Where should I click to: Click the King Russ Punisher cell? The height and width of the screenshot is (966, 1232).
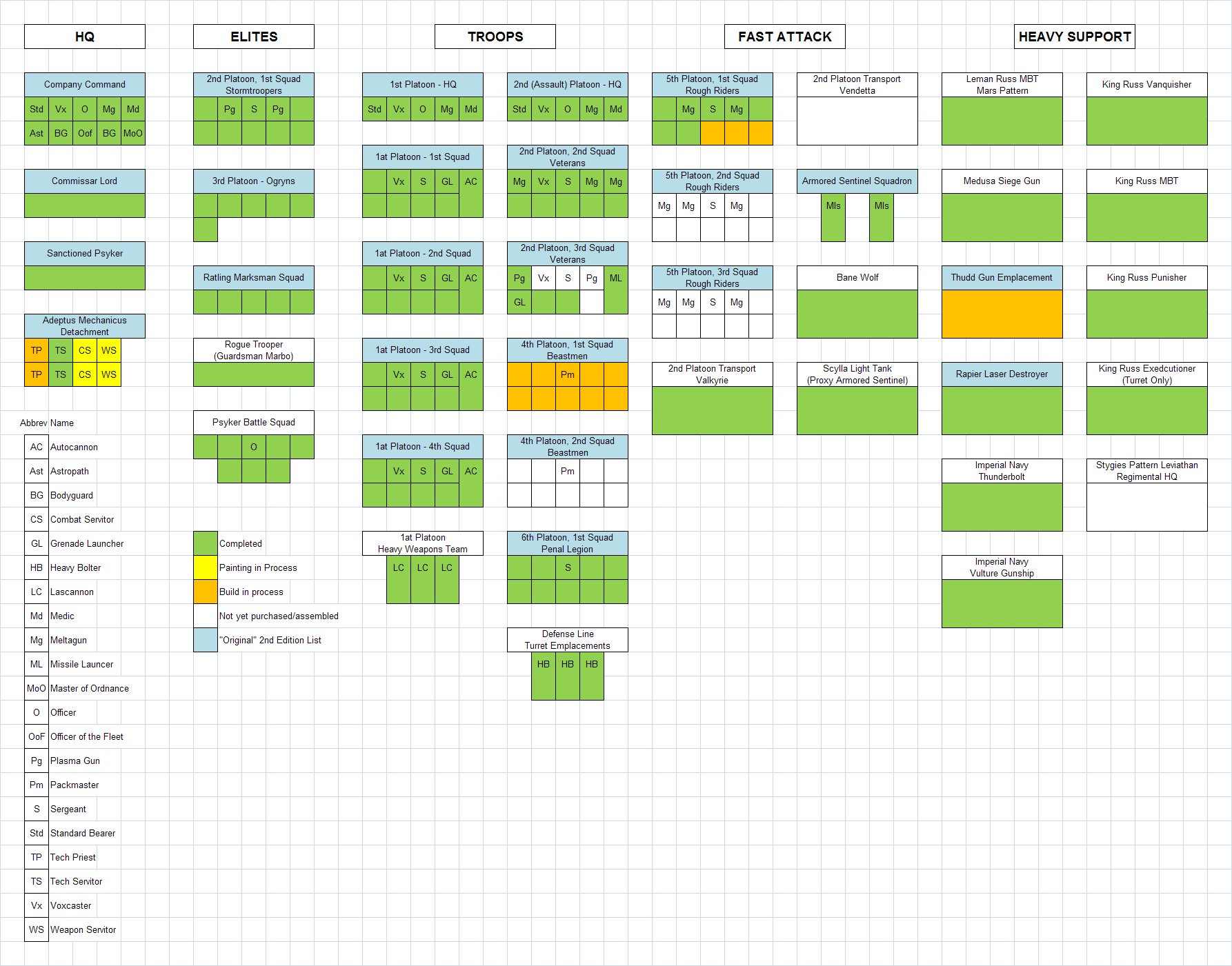[x=1147, y=278]
